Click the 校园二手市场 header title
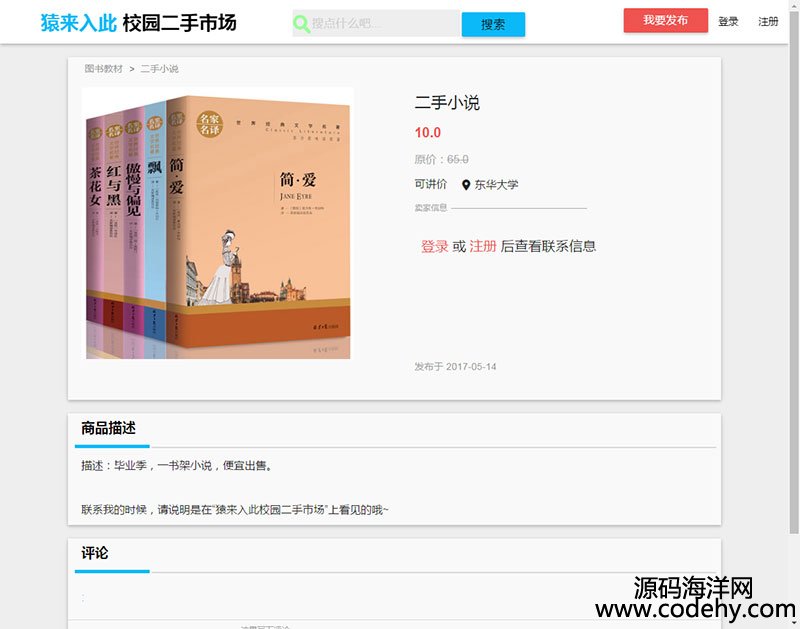Screen dimensions: 800x629 coord(179,23)
